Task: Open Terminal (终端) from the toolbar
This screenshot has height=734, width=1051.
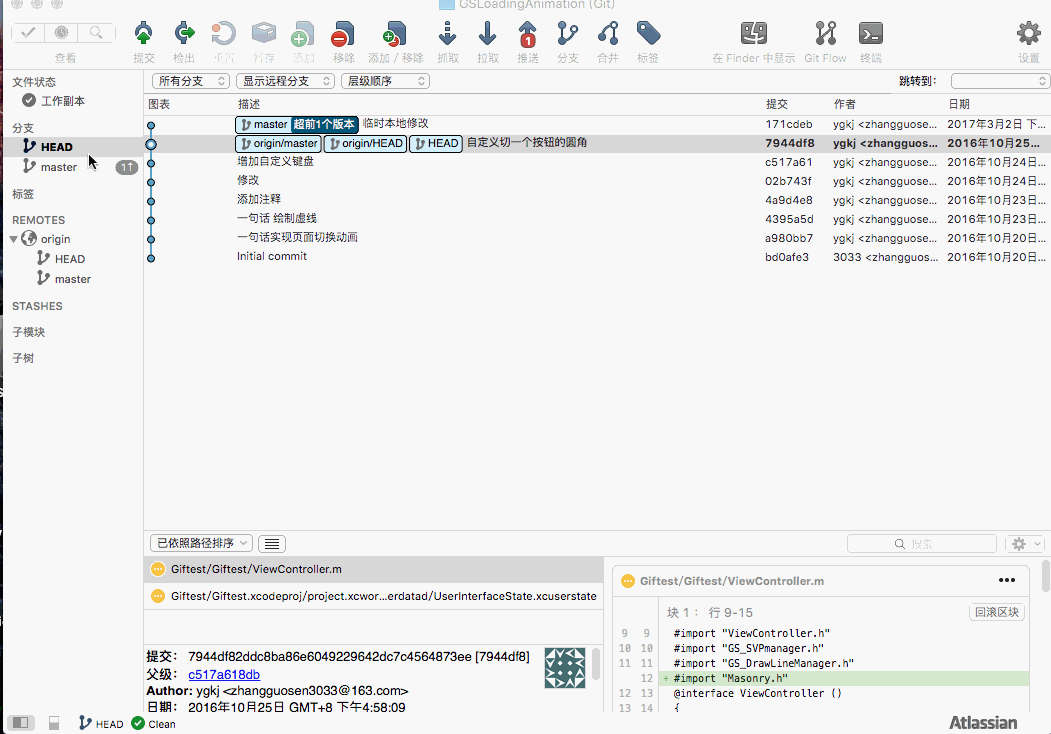Action: pos(871,36)
